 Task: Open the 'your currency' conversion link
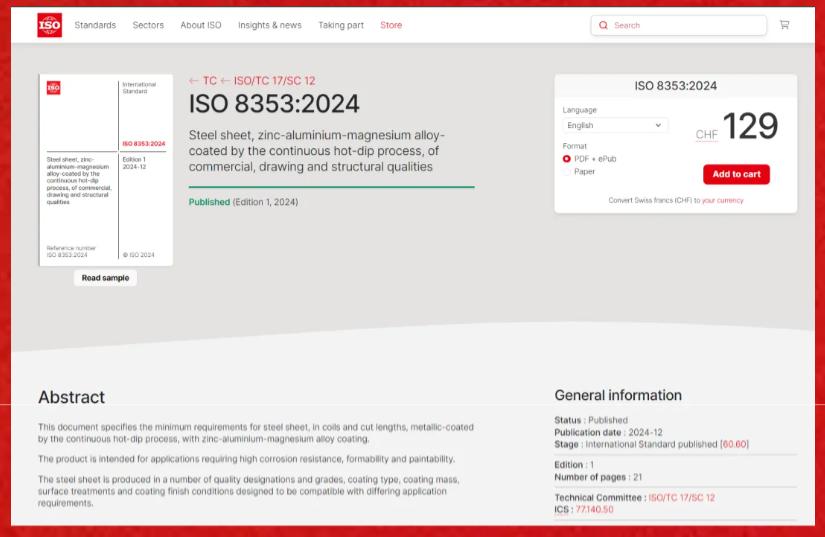[722, 200]
